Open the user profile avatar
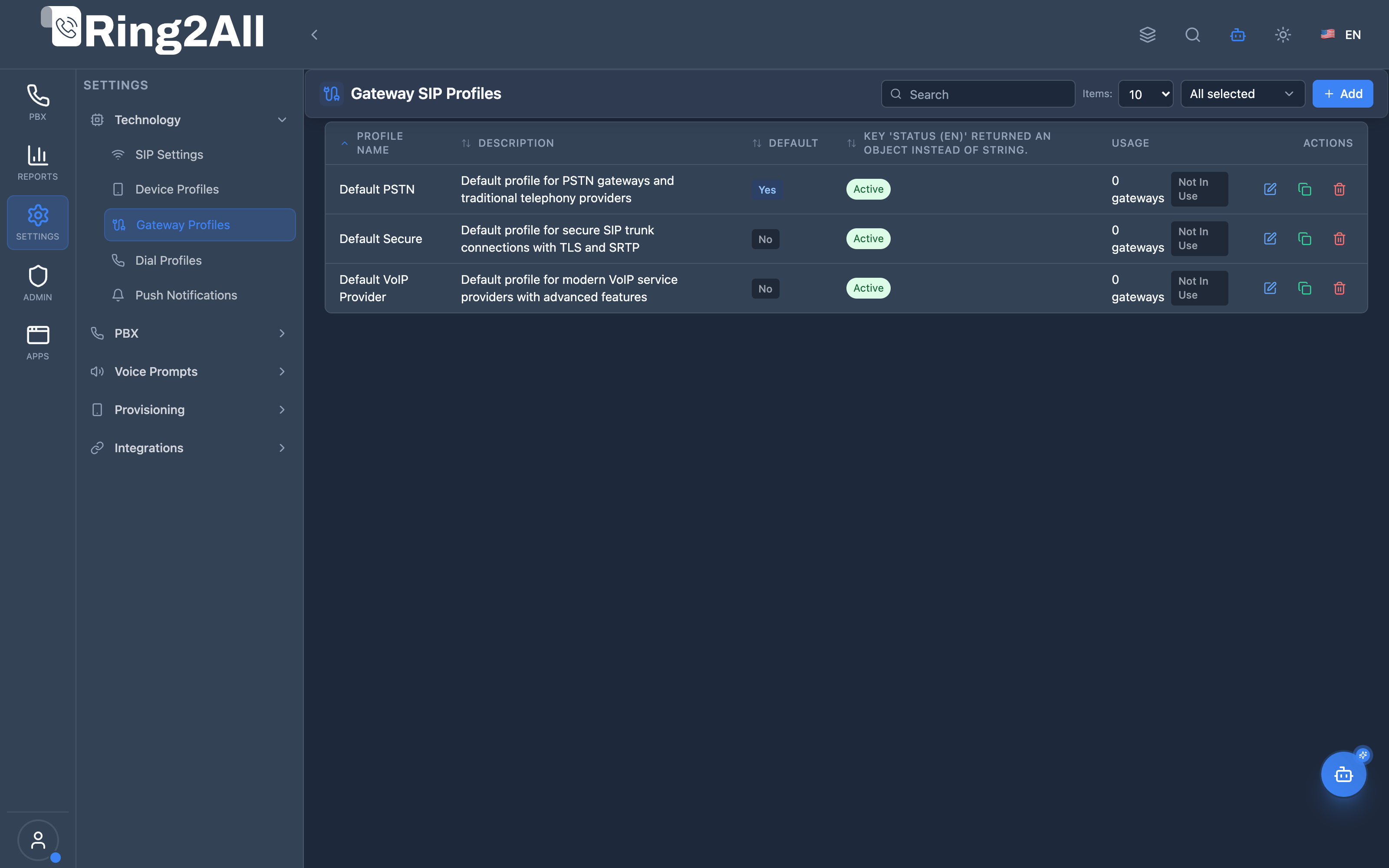The height and width of the screenshot is (868, 1389). [38, 840]
